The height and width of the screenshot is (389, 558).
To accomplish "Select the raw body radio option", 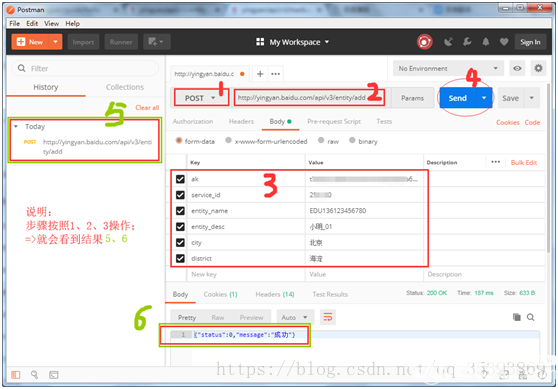I will [x=321, y=140].
